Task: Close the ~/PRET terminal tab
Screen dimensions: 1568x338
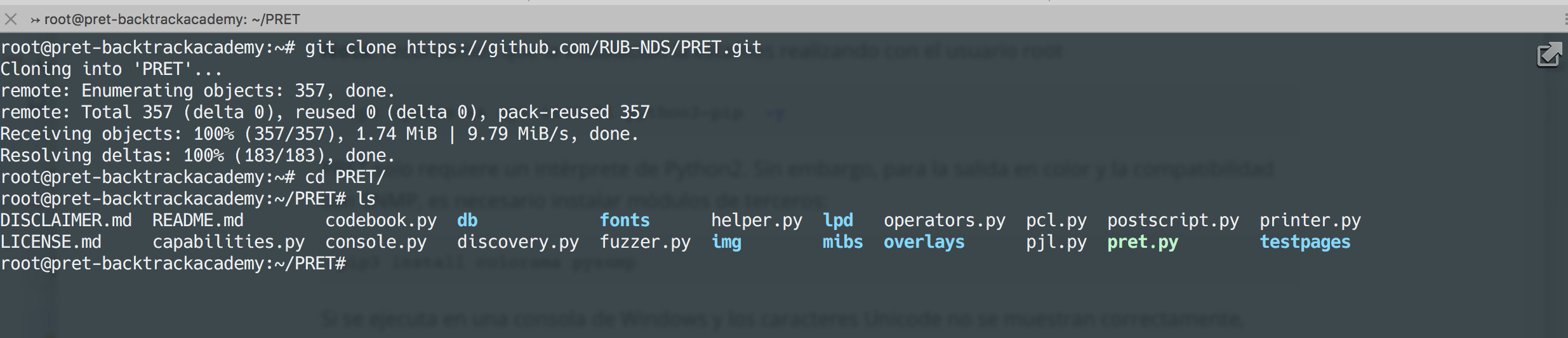Action: [11, 20]
